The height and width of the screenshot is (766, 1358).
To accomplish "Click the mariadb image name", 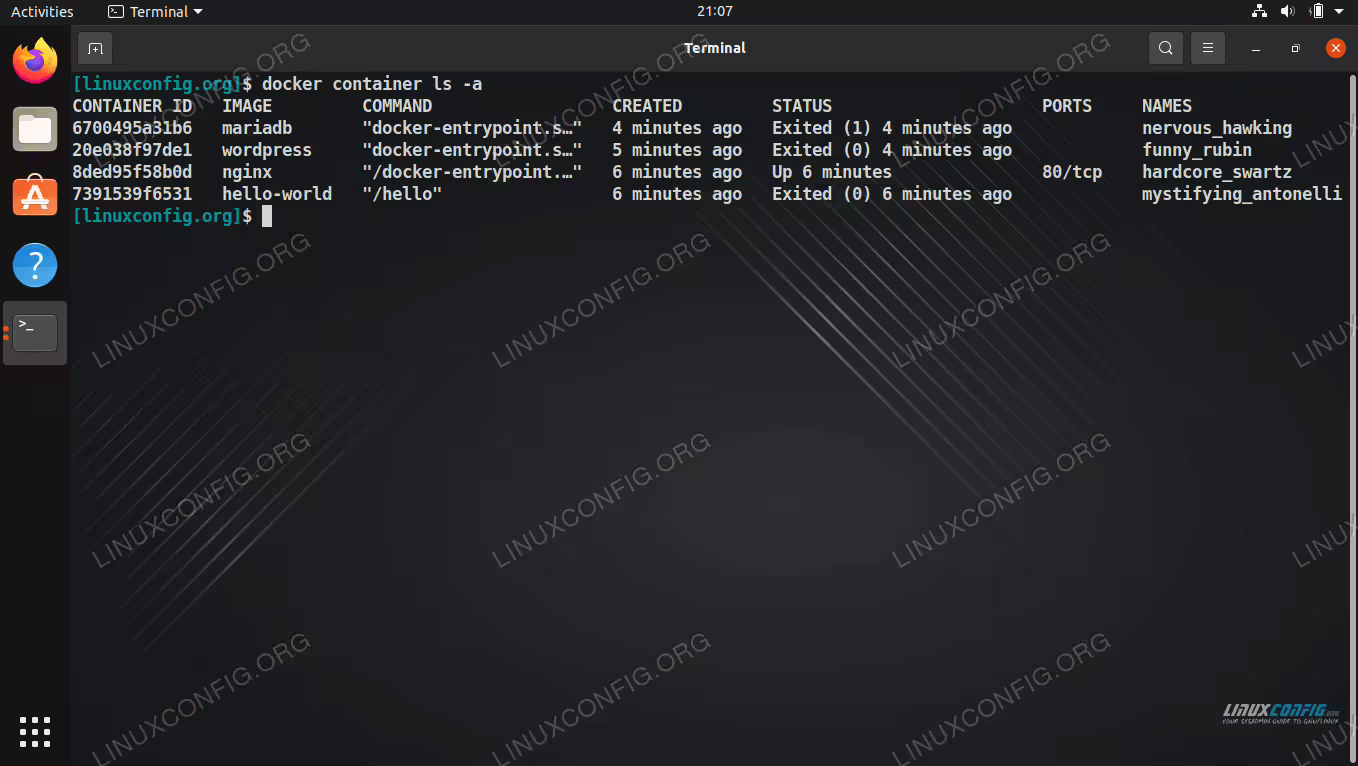I will 257,128.
